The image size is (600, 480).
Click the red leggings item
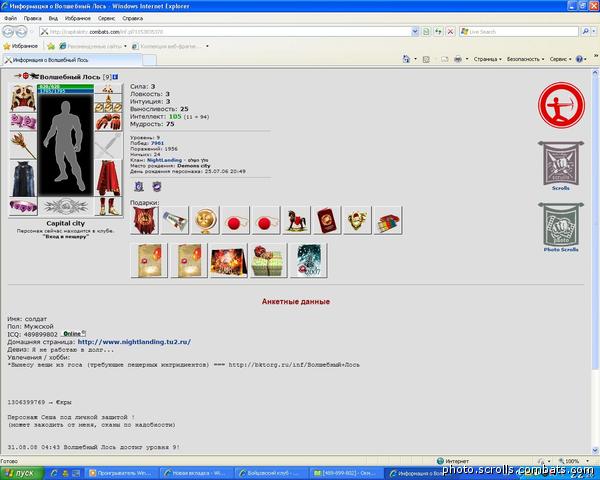pos(108,178)
